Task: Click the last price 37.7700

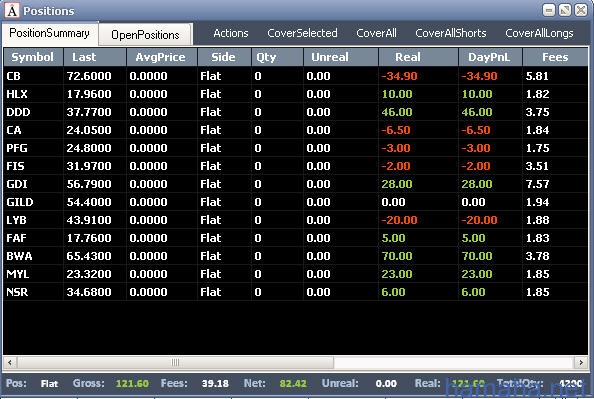Action: pyautogui.click(x=89, y=112)
